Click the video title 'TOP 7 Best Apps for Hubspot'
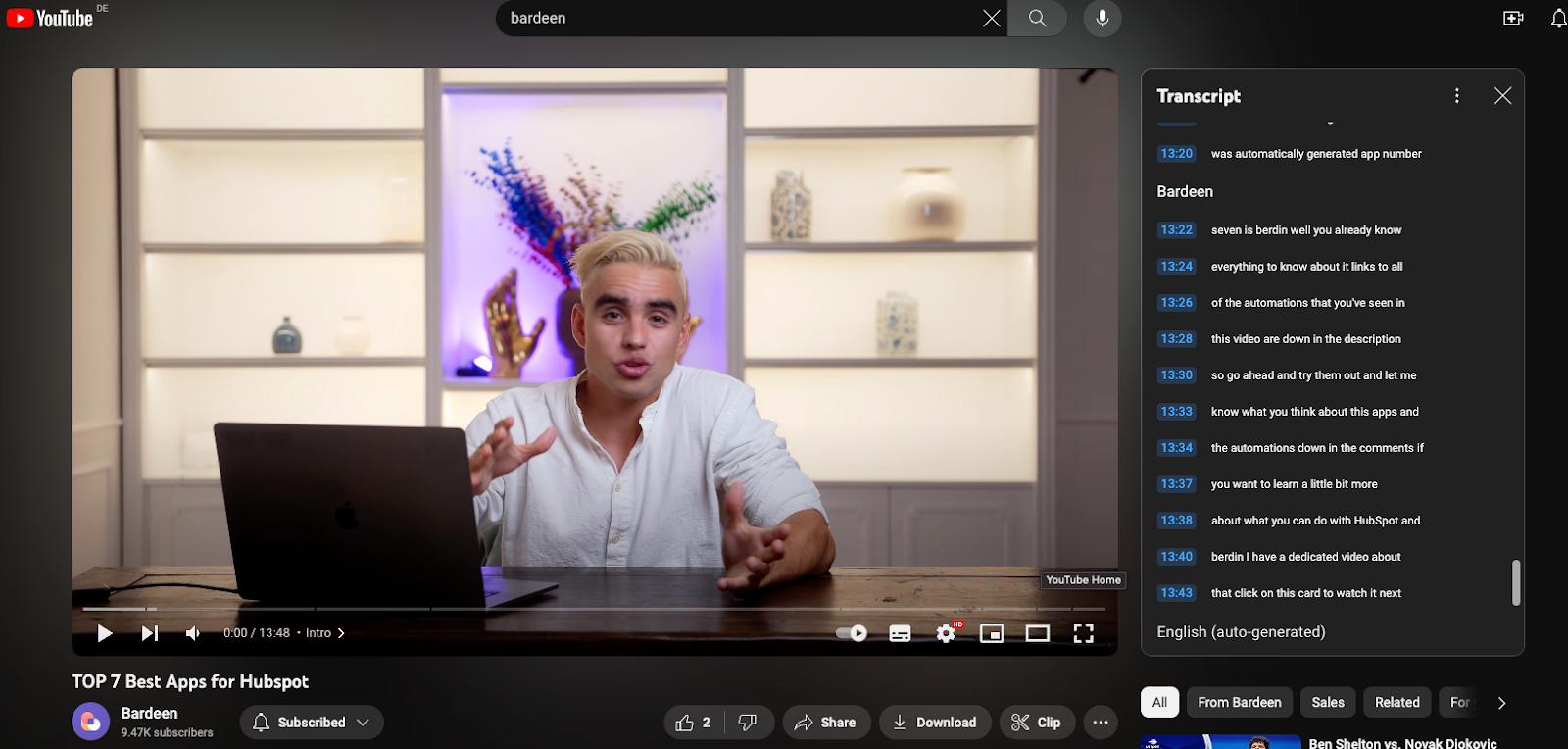Screen dimensions: 1568x749 click(x=190, y=681)
